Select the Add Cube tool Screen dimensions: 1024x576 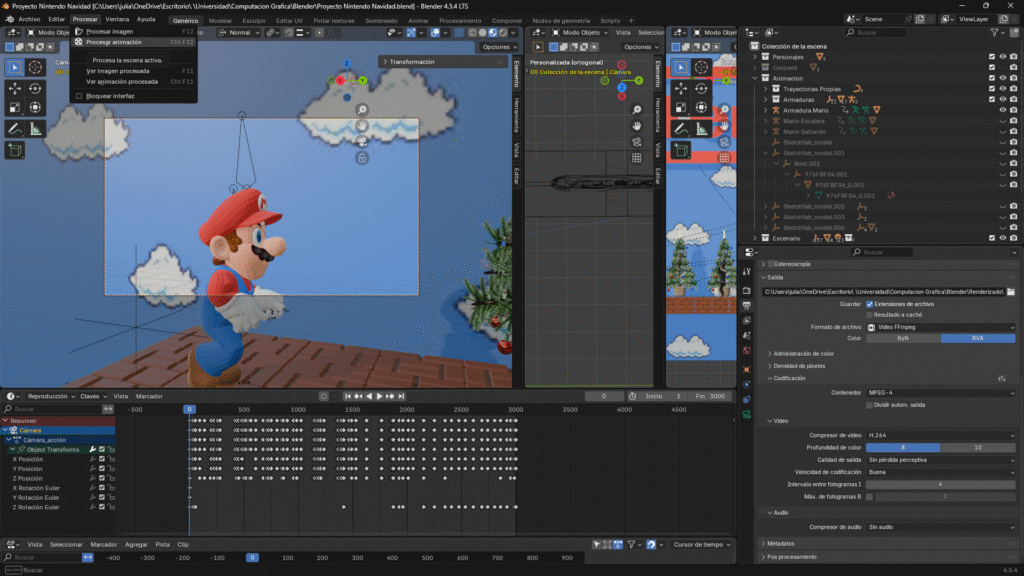click(x=15, y=150)
